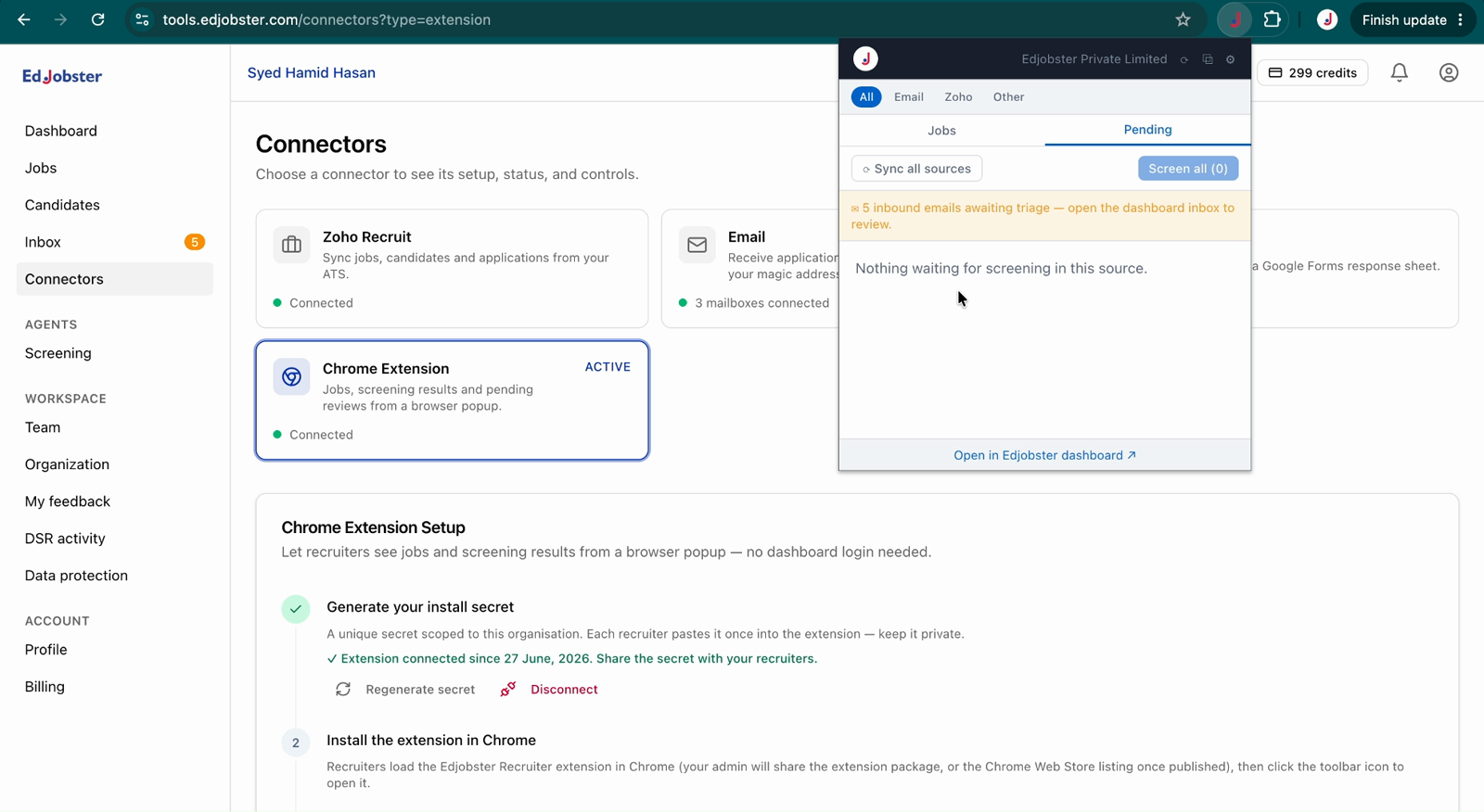Select the Zoho Recruit connector card
1484x812 pixels.
452,269
